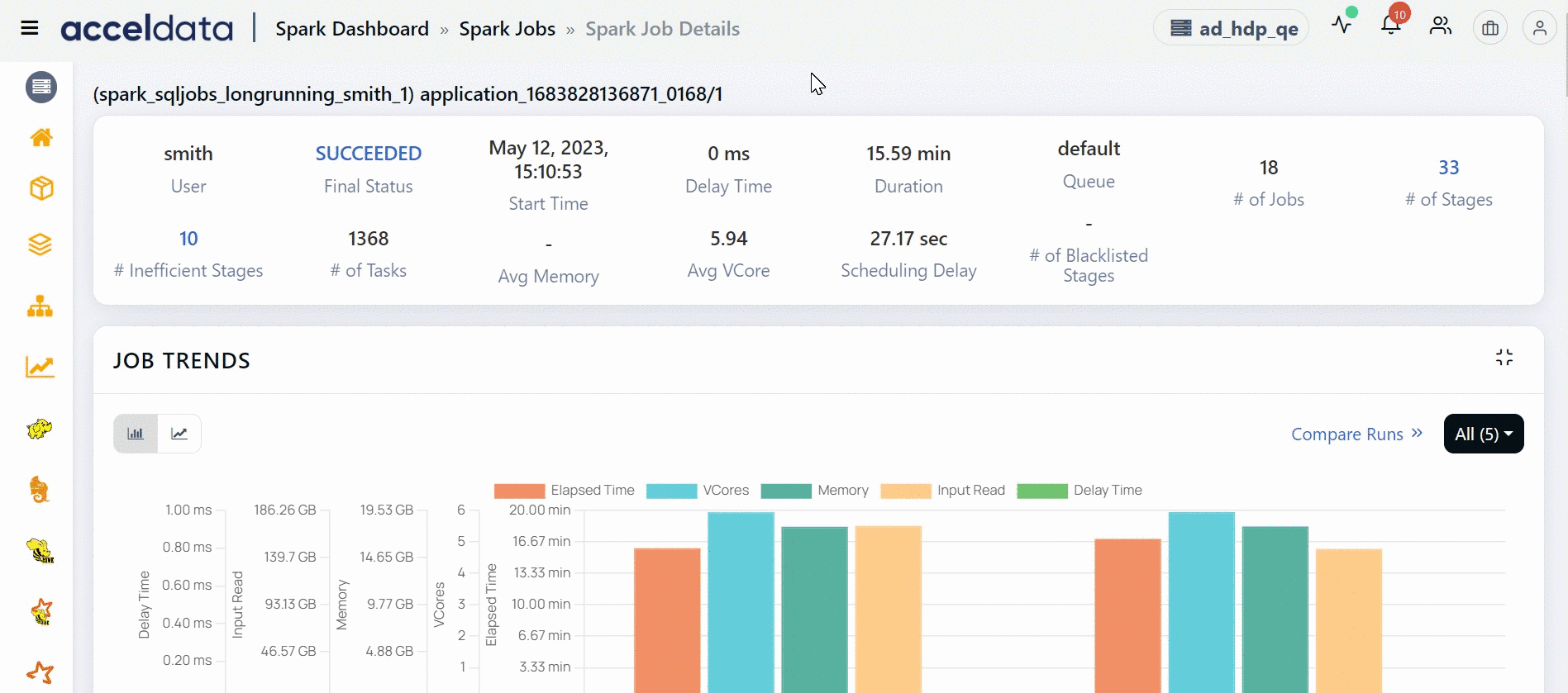Screen dimensions: 1568x693
Task: Expand the All (5) runs dropdown
Action: click(1483, 434)
